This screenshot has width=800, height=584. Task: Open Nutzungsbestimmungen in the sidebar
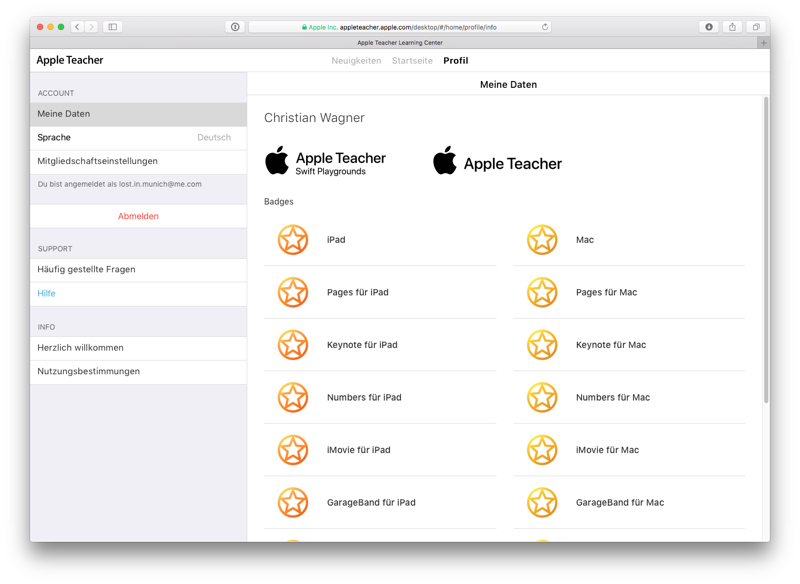138,371
